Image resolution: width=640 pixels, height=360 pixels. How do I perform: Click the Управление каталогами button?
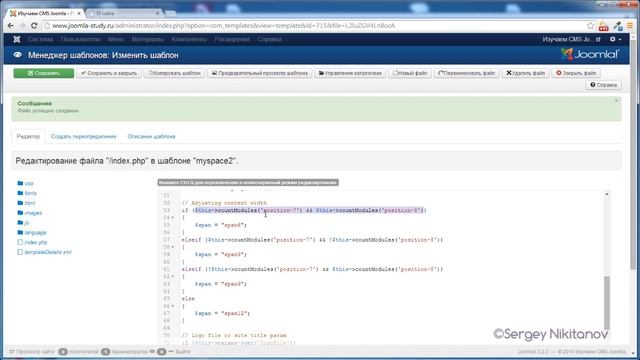pos(350,73)
